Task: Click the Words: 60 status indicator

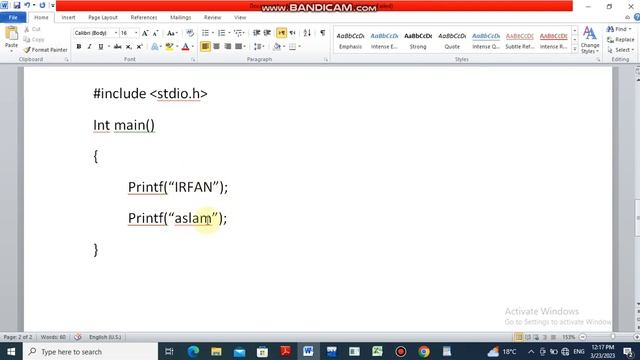Action: point(53,337)
